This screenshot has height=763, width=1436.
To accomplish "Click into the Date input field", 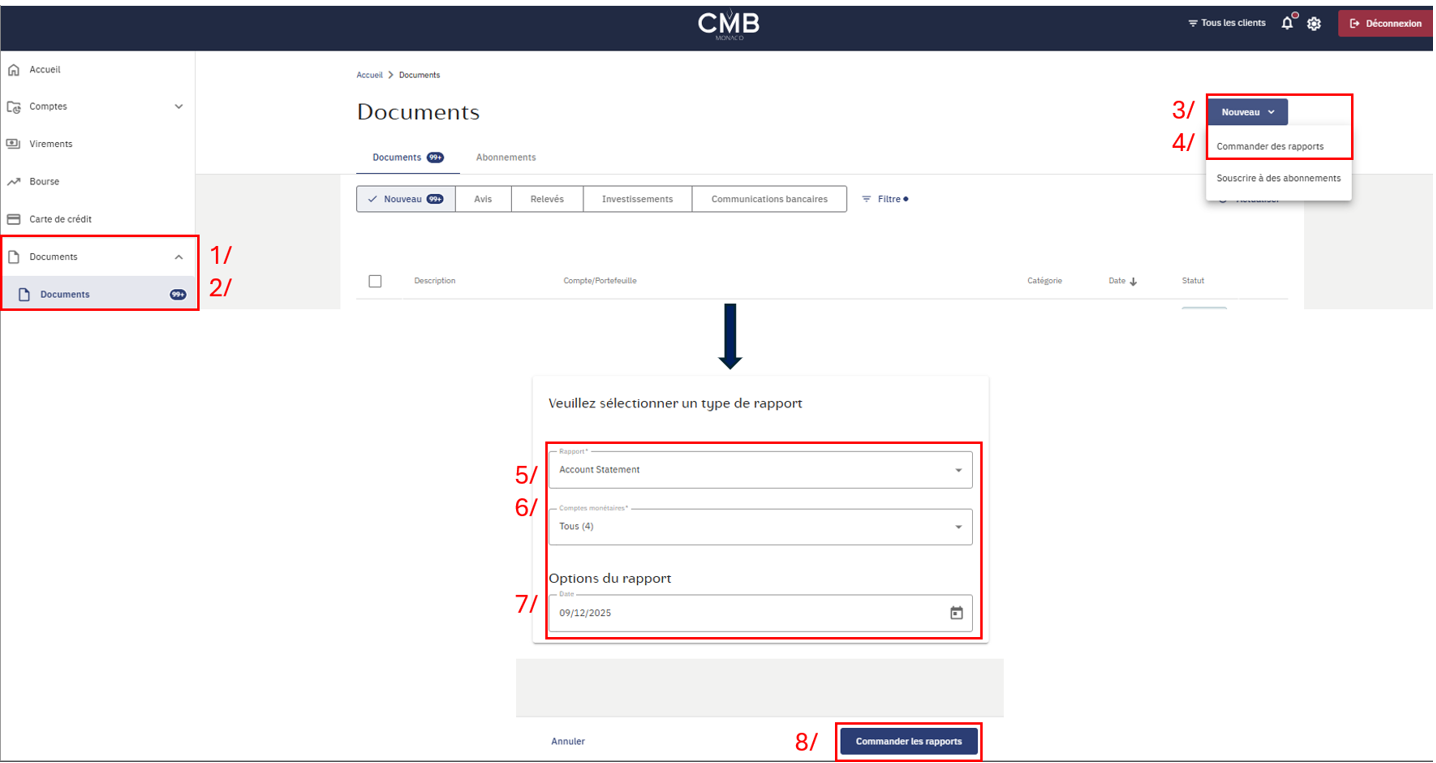I will point(740,613).
